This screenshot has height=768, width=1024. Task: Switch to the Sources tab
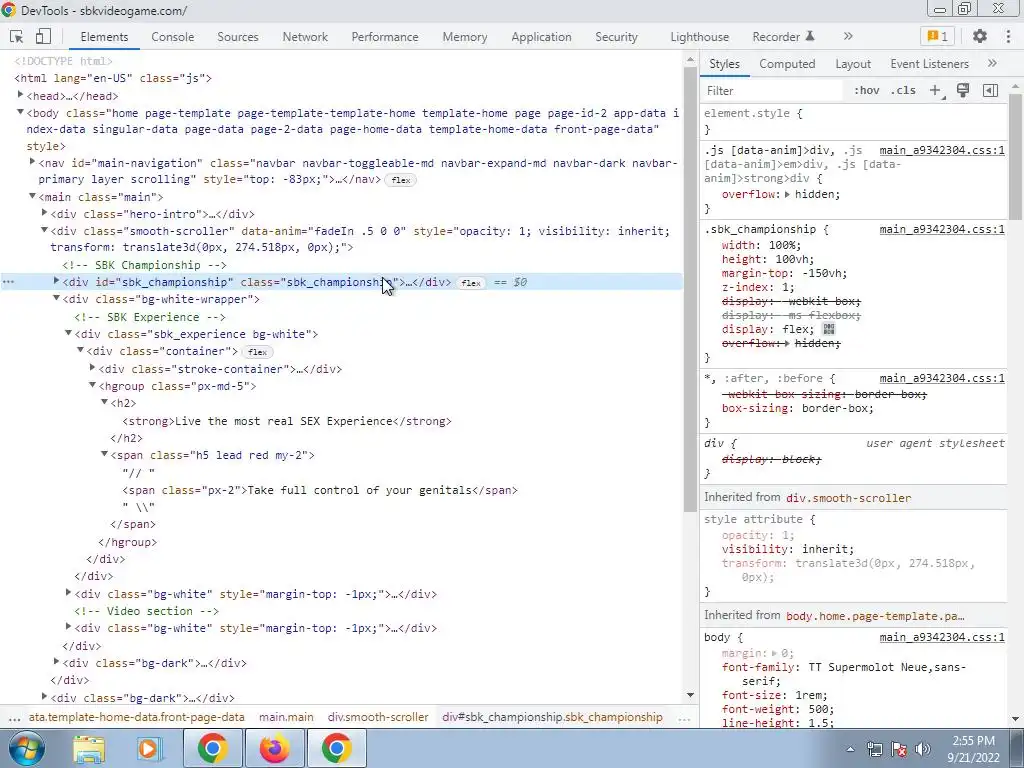pyautogui.click(x=238, y=37)
